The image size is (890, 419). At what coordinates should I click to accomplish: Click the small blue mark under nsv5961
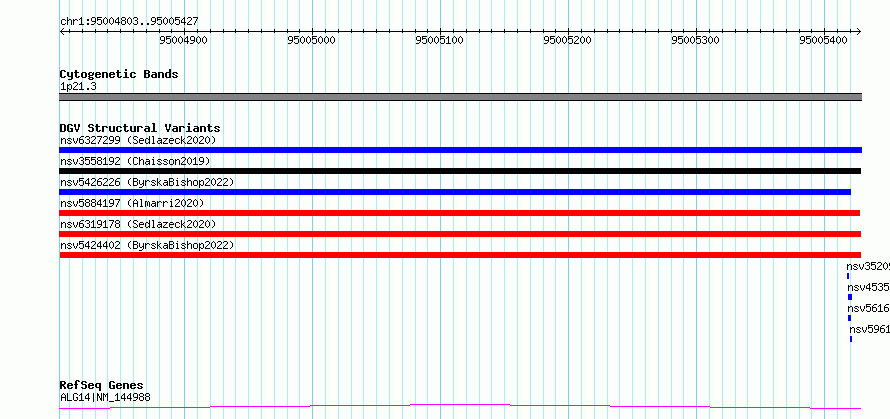(851, 339)
